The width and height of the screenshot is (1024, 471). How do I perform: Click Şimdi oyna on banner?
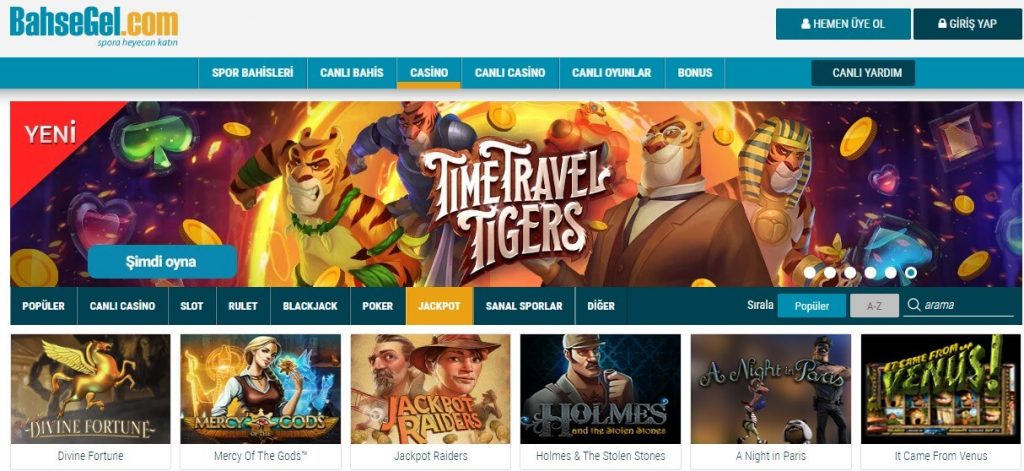(162, 262)
